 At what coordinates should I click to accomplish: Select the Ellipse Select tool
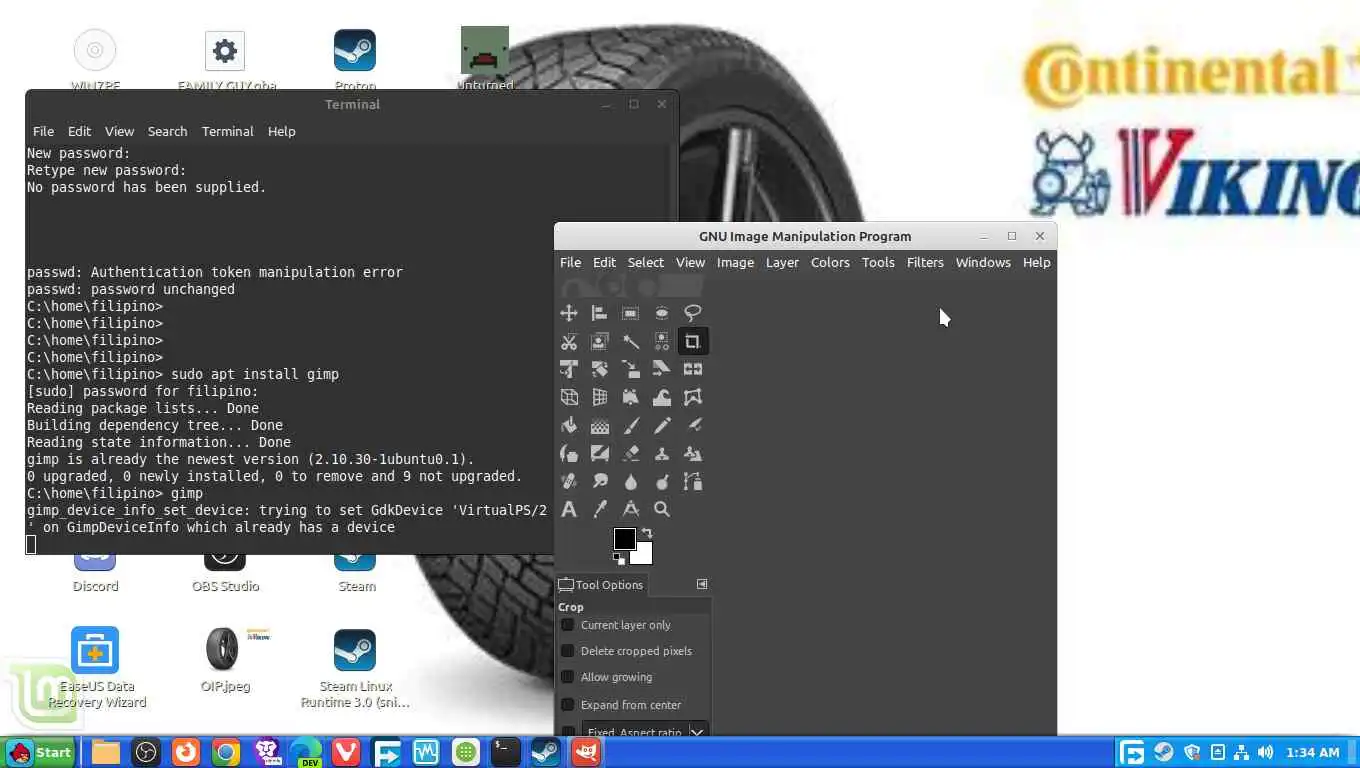click(x=662, y=313)
